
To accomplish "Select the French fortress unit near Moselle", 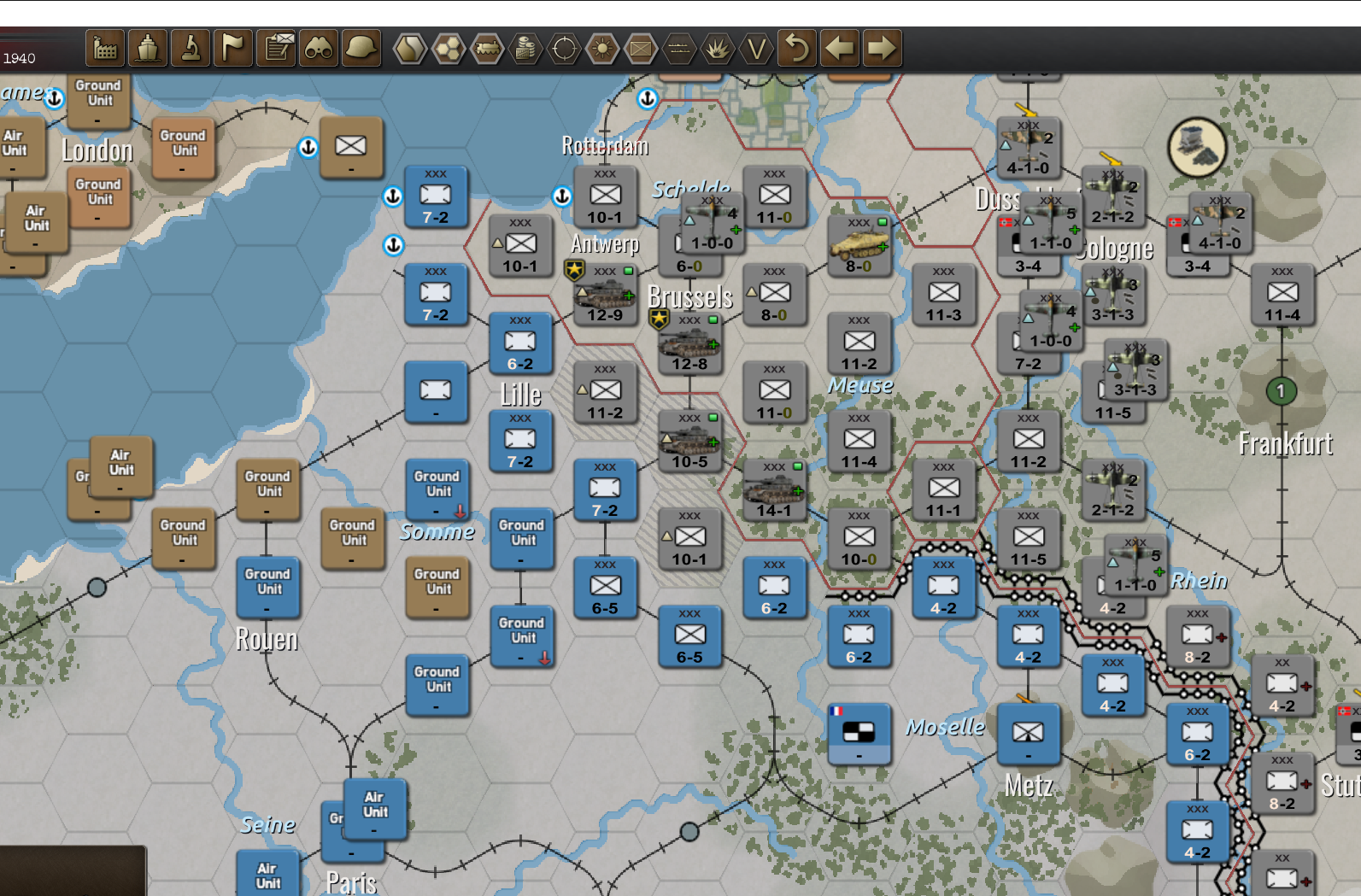I will tap(859, 735).
